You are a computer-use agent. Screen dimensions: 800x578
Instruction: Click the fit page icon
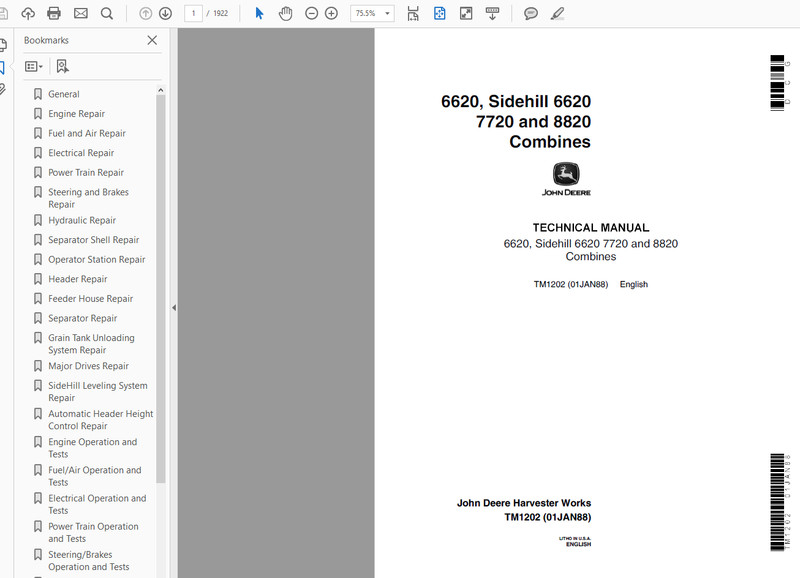(x=439, y=13)
